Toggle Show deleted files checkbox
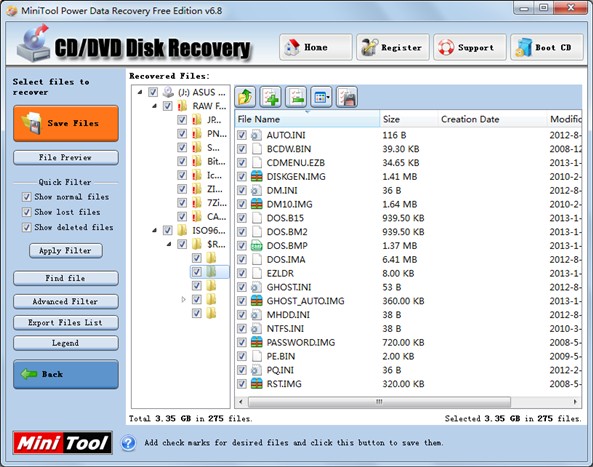 coord(26,227)
